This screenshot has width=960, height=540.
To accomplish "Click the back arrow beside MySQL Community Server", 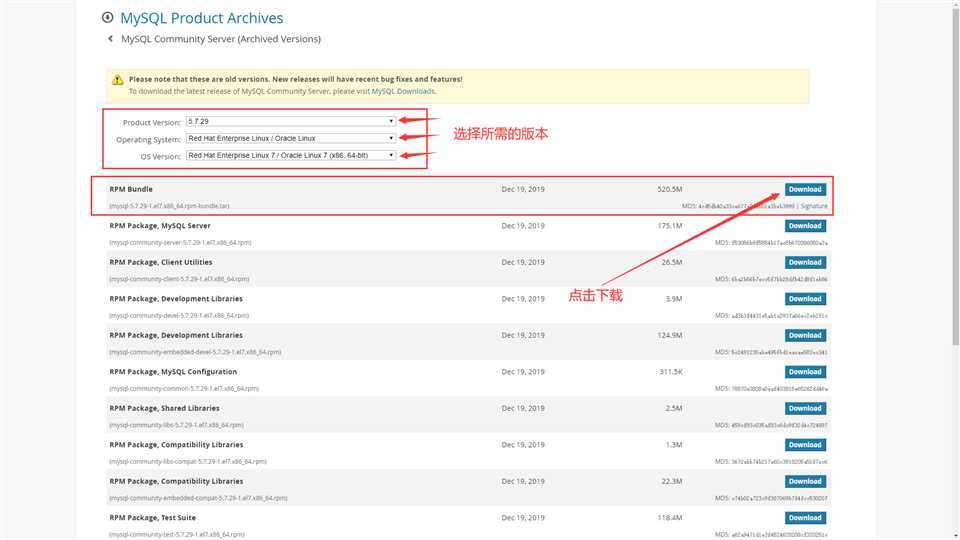I will coord(110,39).
